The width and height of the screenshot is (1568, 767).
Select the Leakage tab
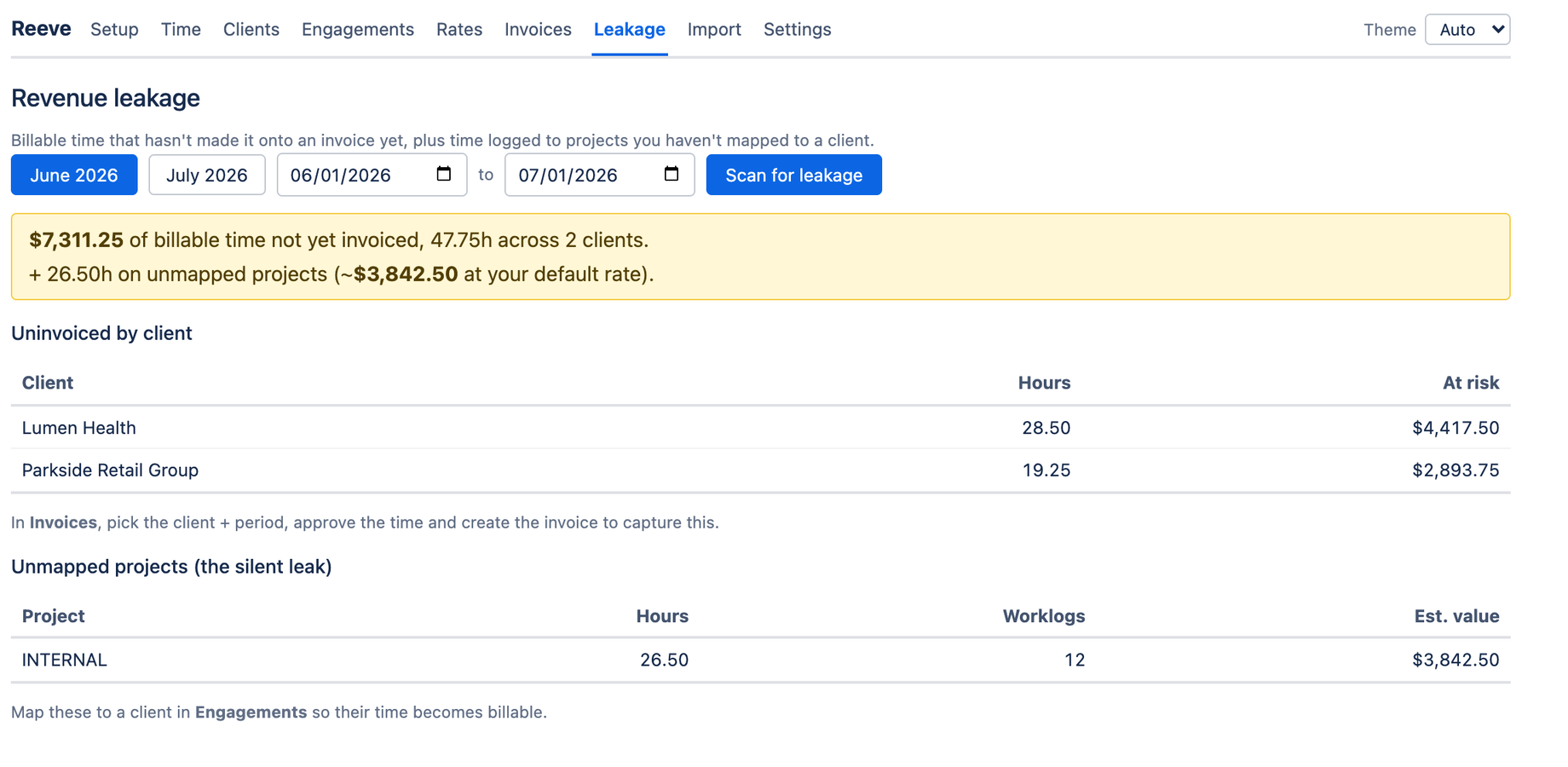[630, 30]
